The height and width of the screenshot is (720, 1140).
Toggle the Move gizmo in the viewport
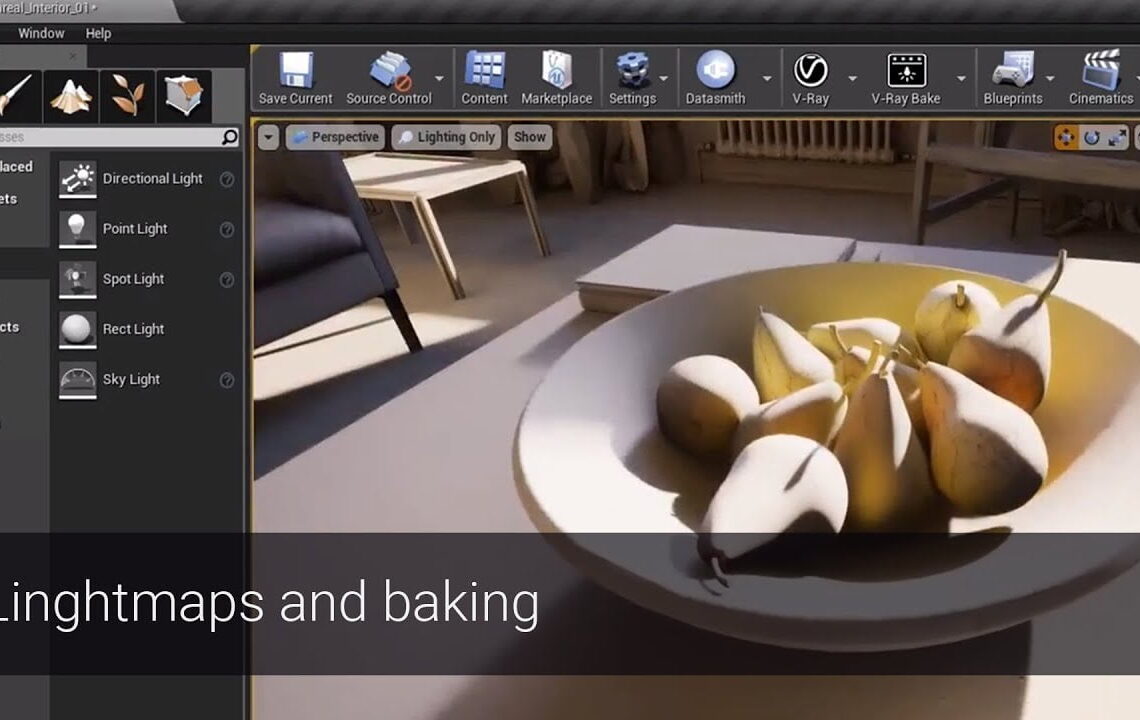[x=1066, y=136]
